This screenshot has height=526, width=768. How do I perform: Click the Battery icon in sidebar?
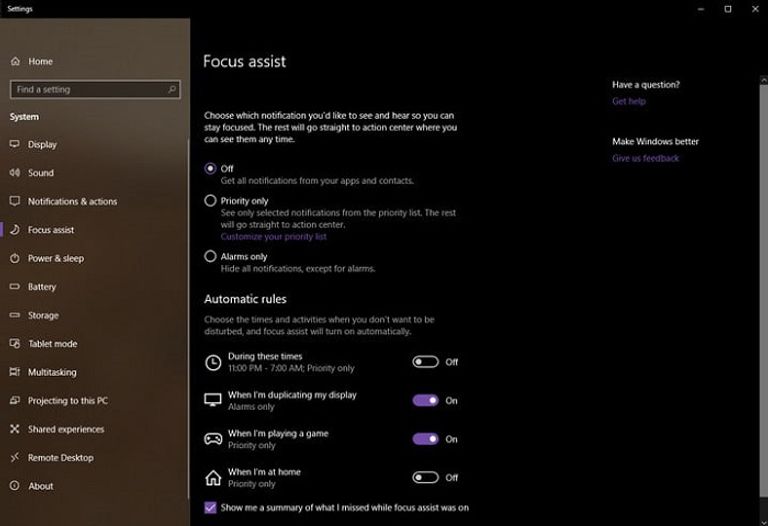[15, 287]
